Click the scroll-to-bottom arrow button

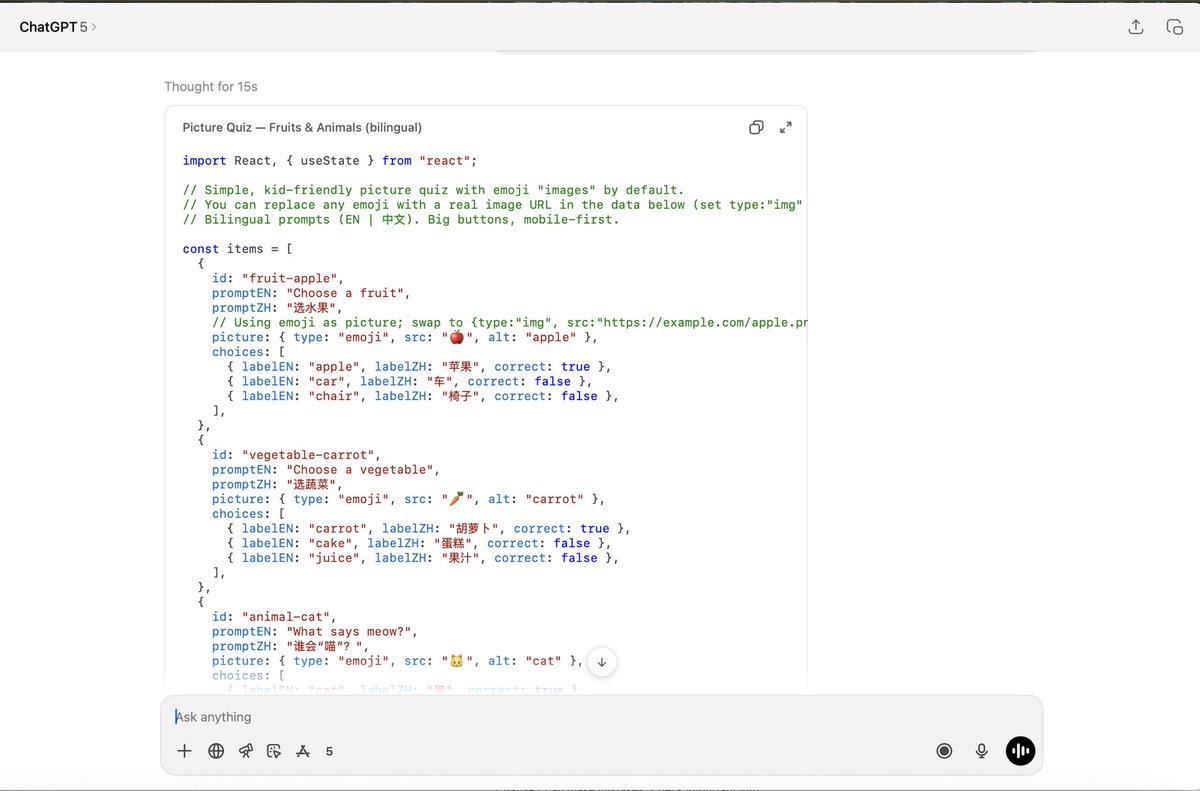coord(602,661)
